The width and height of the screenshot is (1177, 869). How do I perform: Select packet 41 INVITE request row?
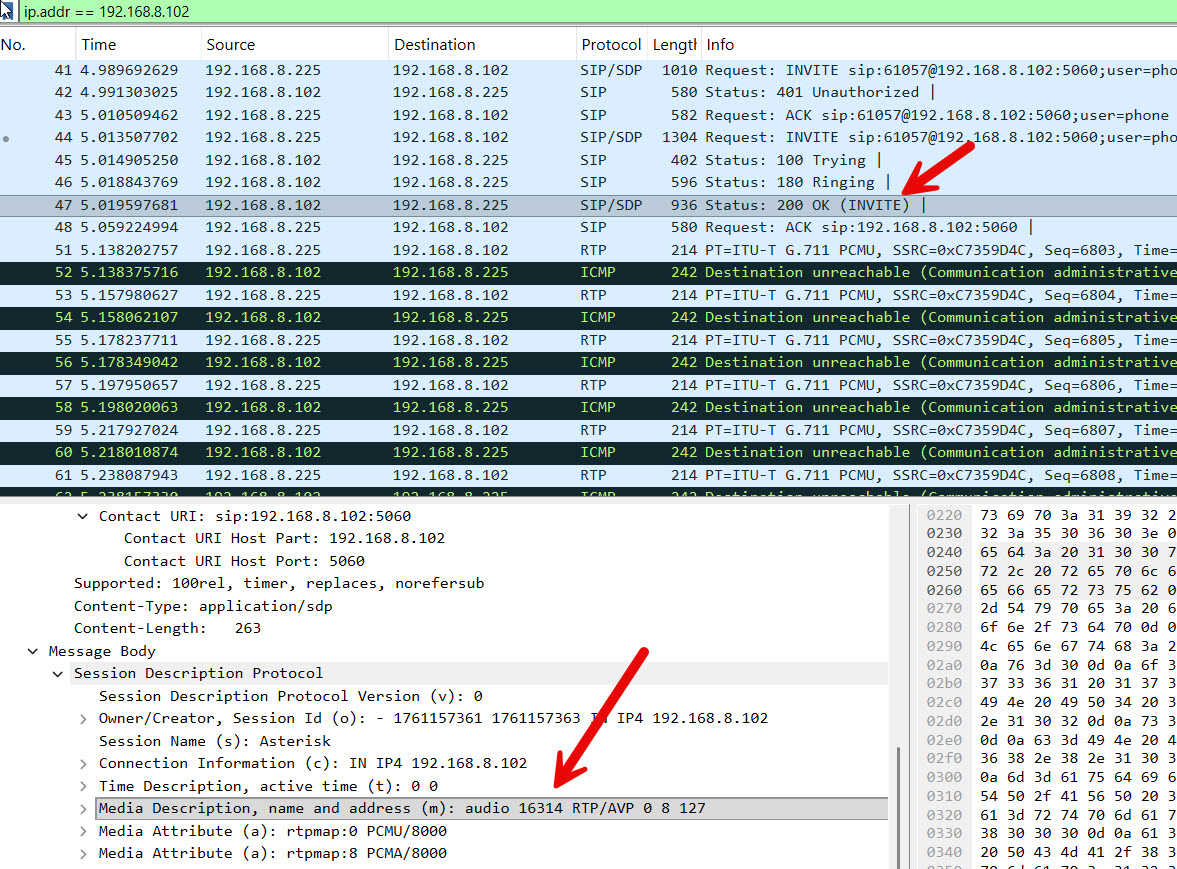(x=500, y=70)
